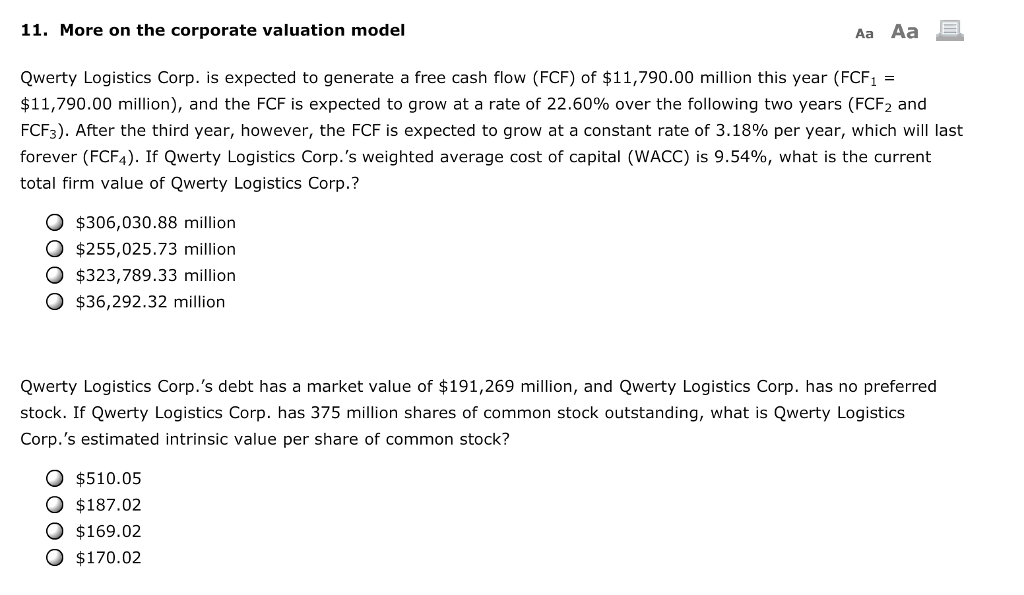Choose the $187.02 intrinsic value option
The width and height of the screenshot is (1024, 595).
pyautogui.click(x=55, y=505)
